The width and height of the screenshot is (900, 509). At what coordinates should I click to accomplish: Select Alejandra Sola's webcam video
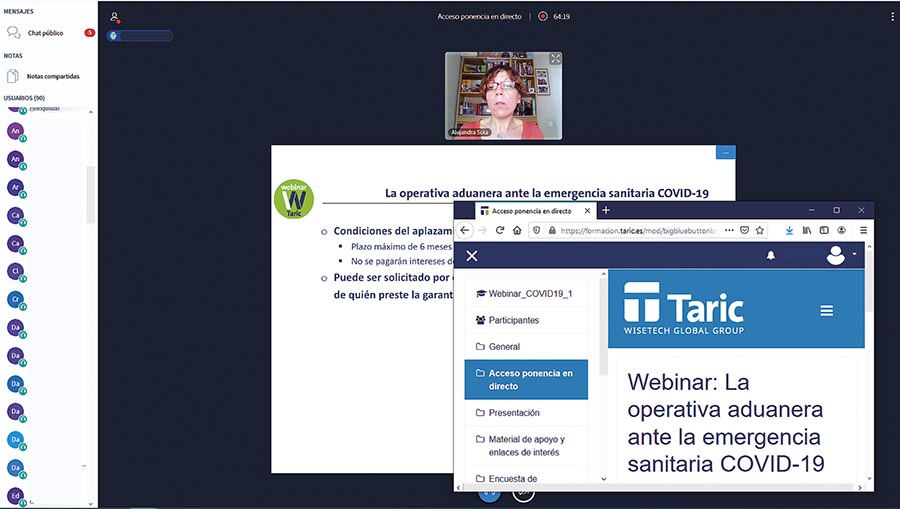coord(503,96)
